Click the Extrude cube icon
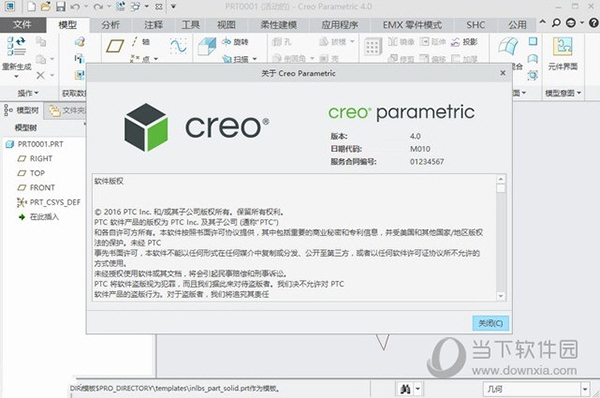The image size is (600, 398). click(207, 47)
